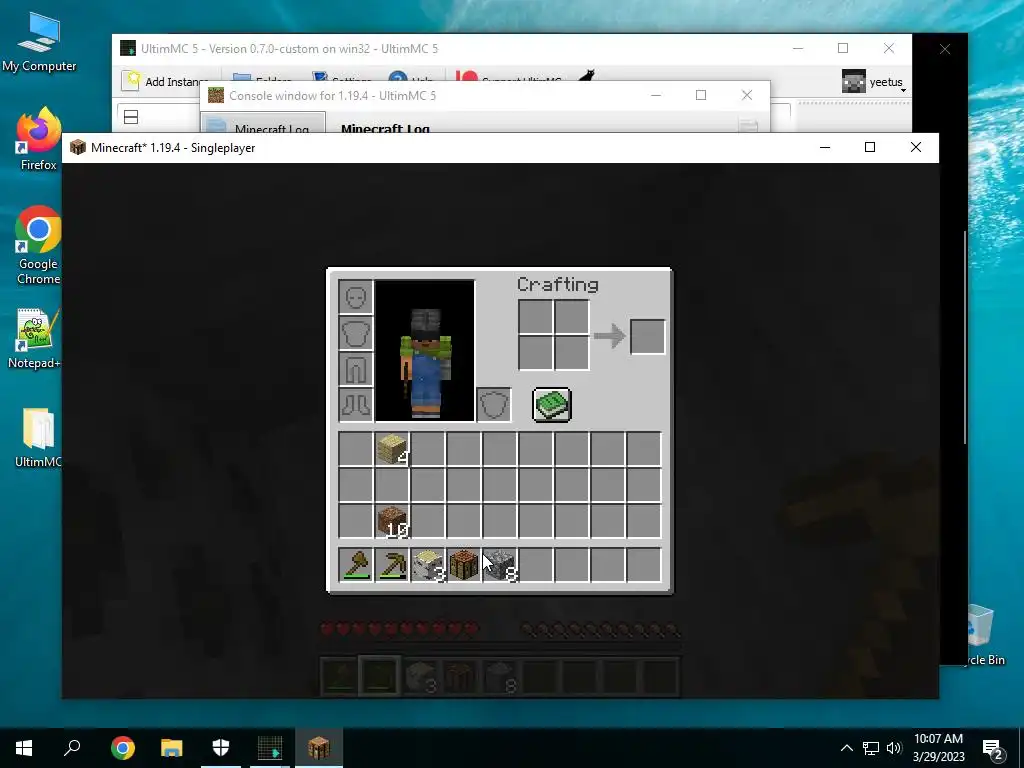Image resolution: width=1024 pixels, height=768 pixels.
Task: Open the yeetus account dropdown
Action: [x=874, y=82]
